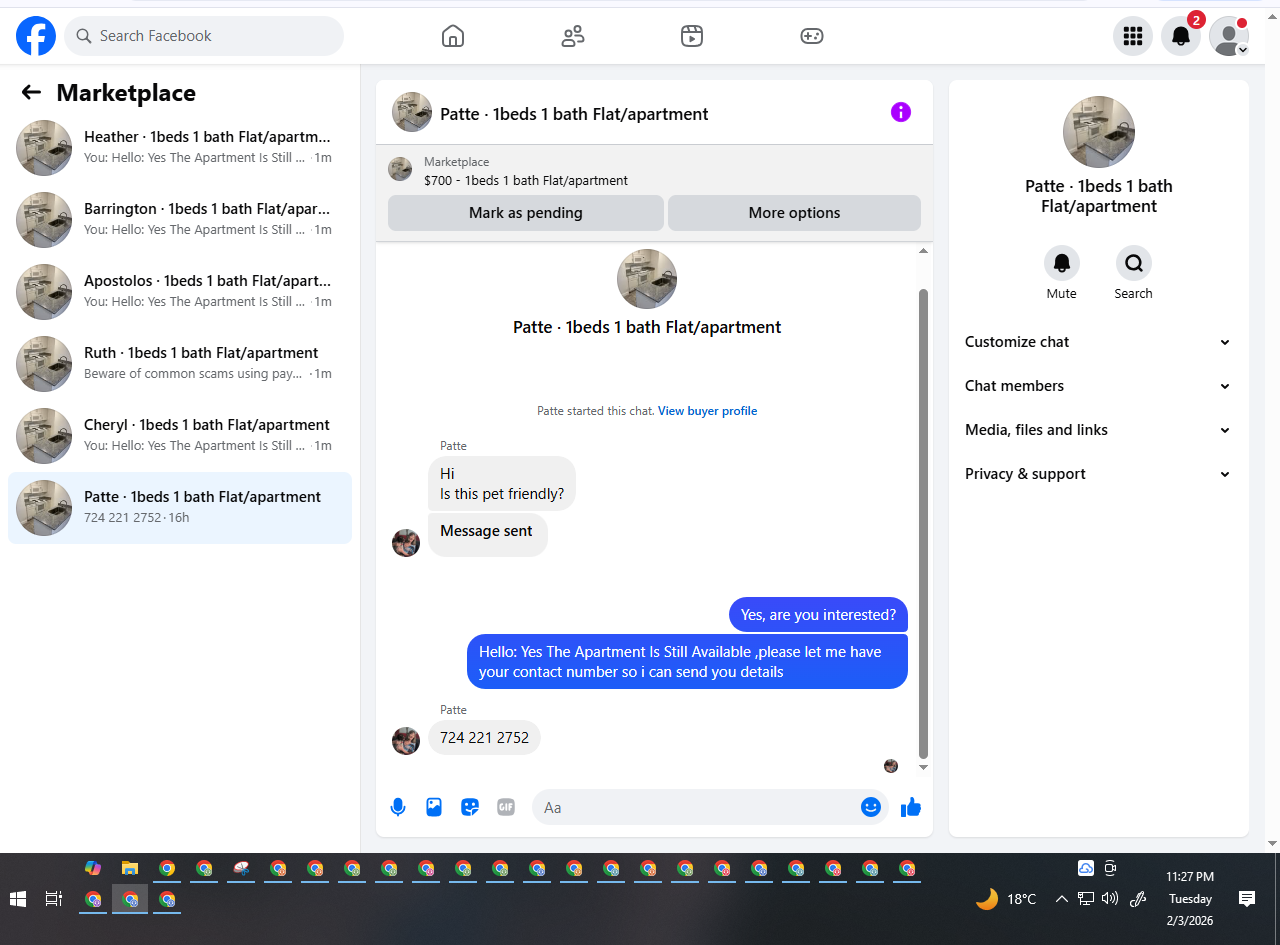1280x945 pixels.
Task: Pick a GIF with the GIF icon
Action: [506, 807]
